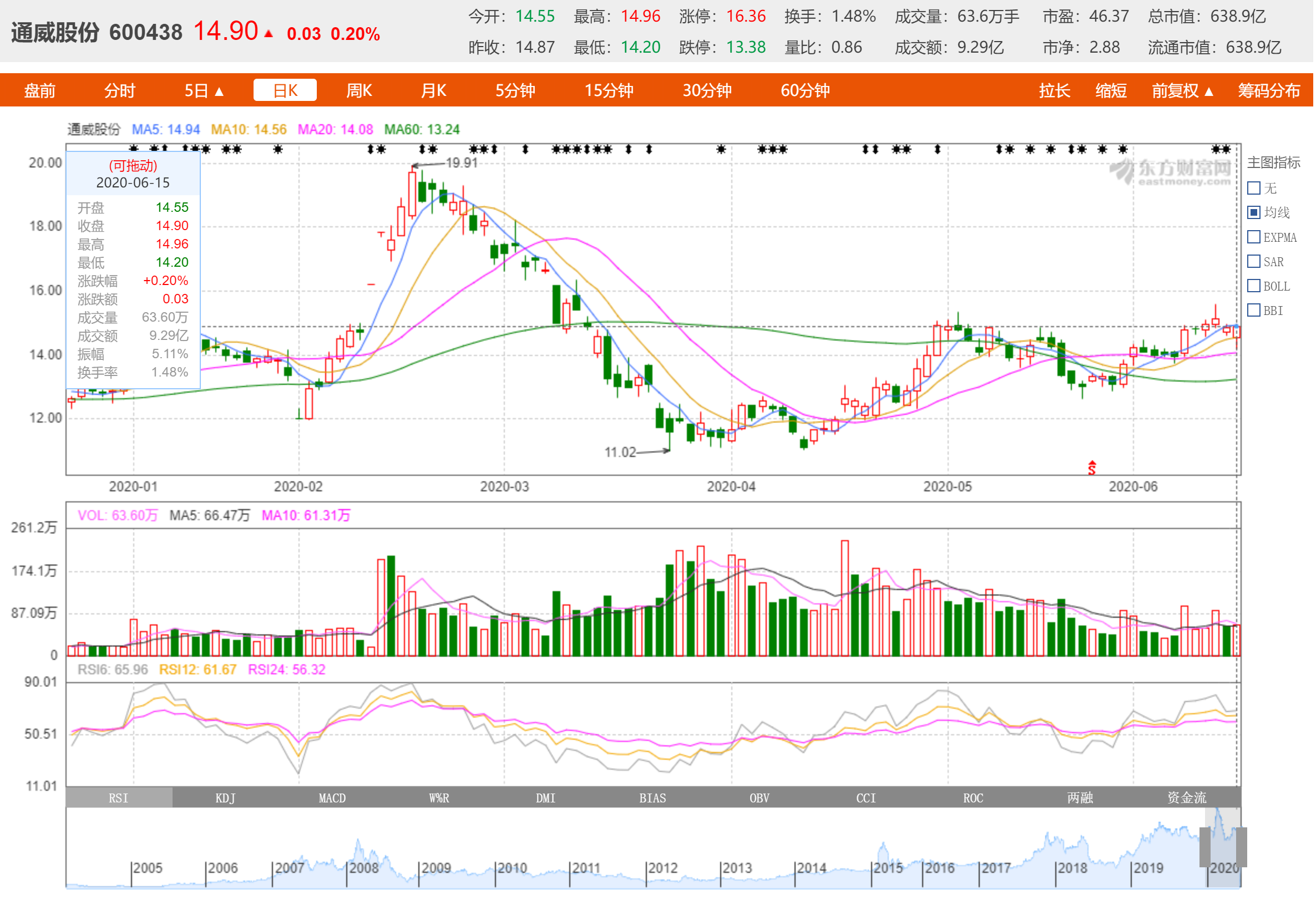Click the 市盈 46.37 value
1316x905 pixels.
[1109, 16]
